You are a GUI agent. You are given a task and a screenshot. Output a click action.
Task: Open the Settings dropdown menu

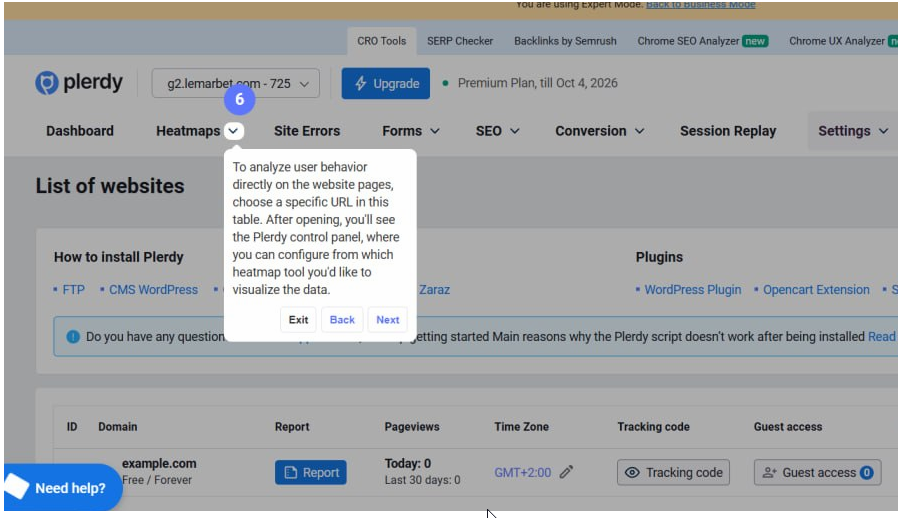(x=853, y=131)
